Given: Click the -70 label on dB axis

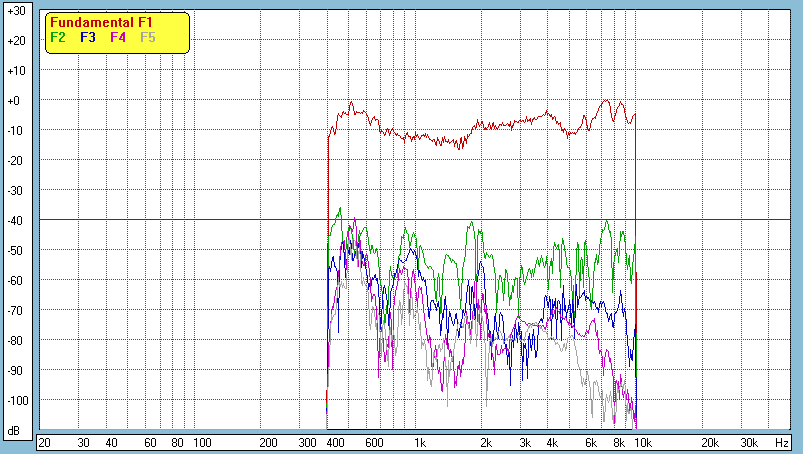Looking at the screenshot, I should (15, 311).
